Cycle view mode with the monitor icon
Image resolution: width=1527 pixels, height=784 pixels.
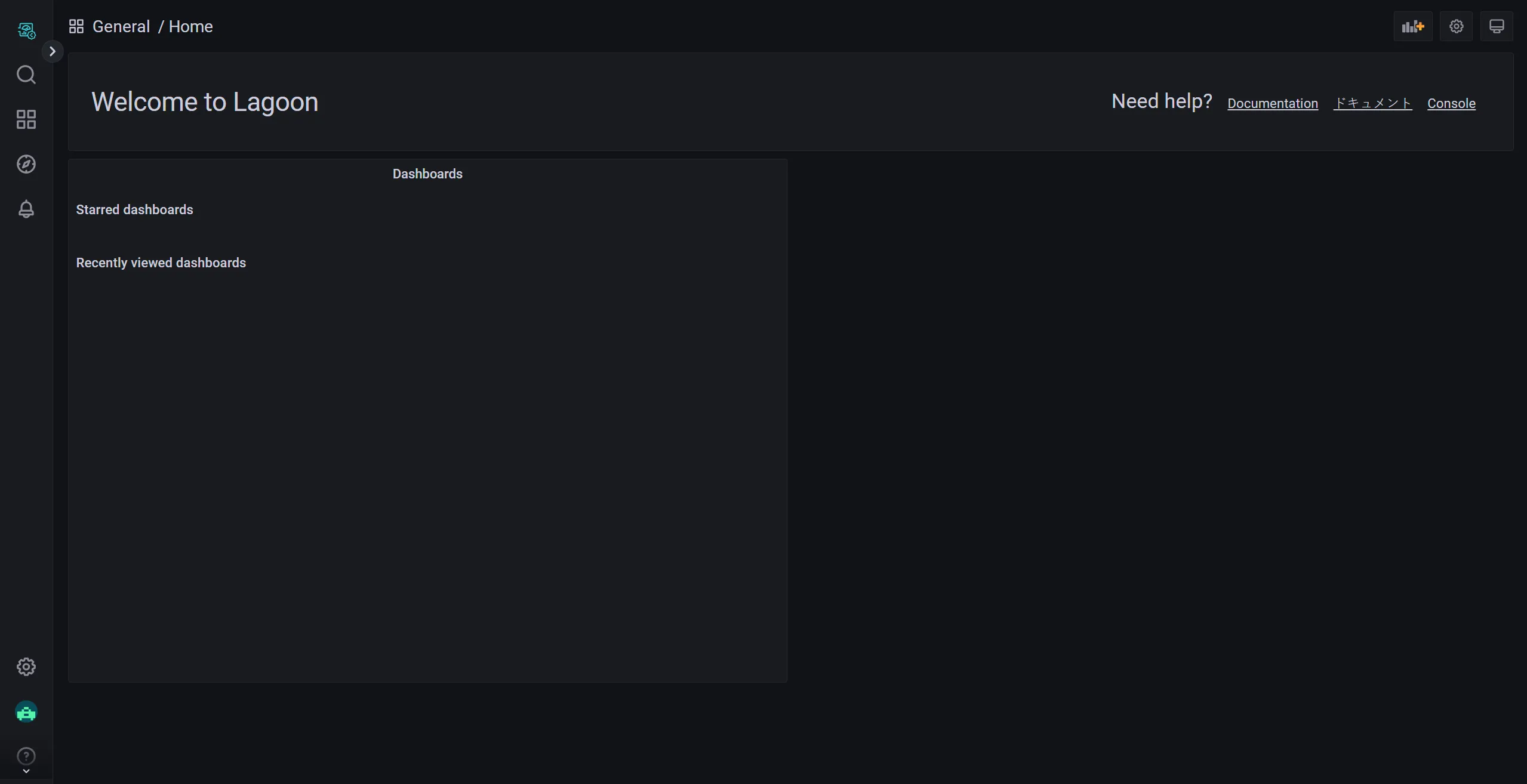[x=1497, y=26]
